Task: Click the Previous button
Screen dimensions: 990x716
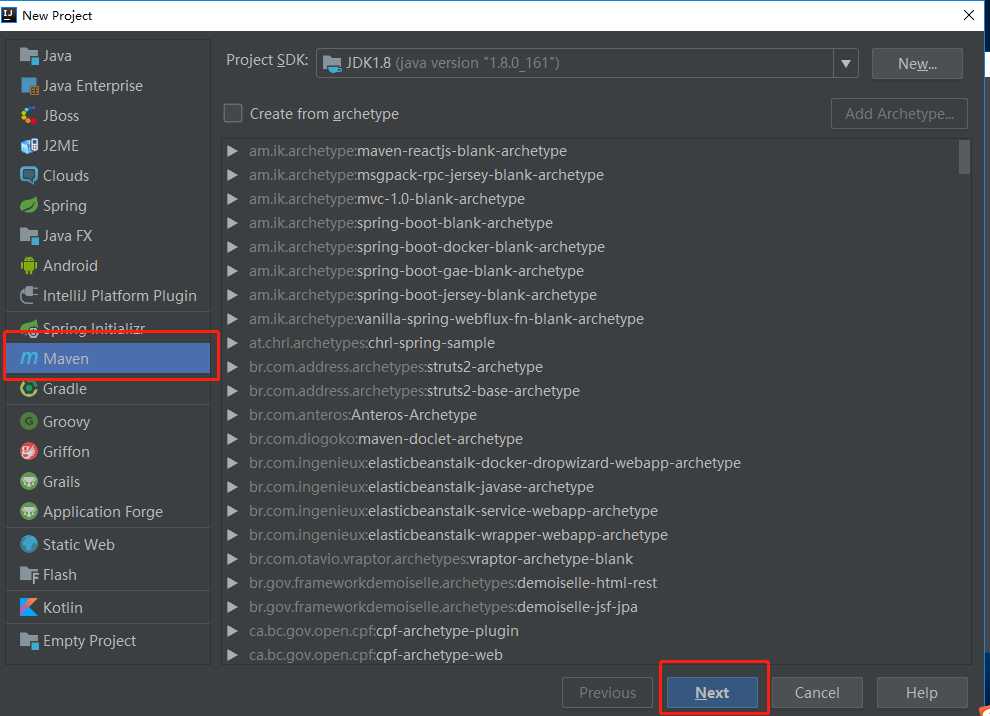Action: 607,693
